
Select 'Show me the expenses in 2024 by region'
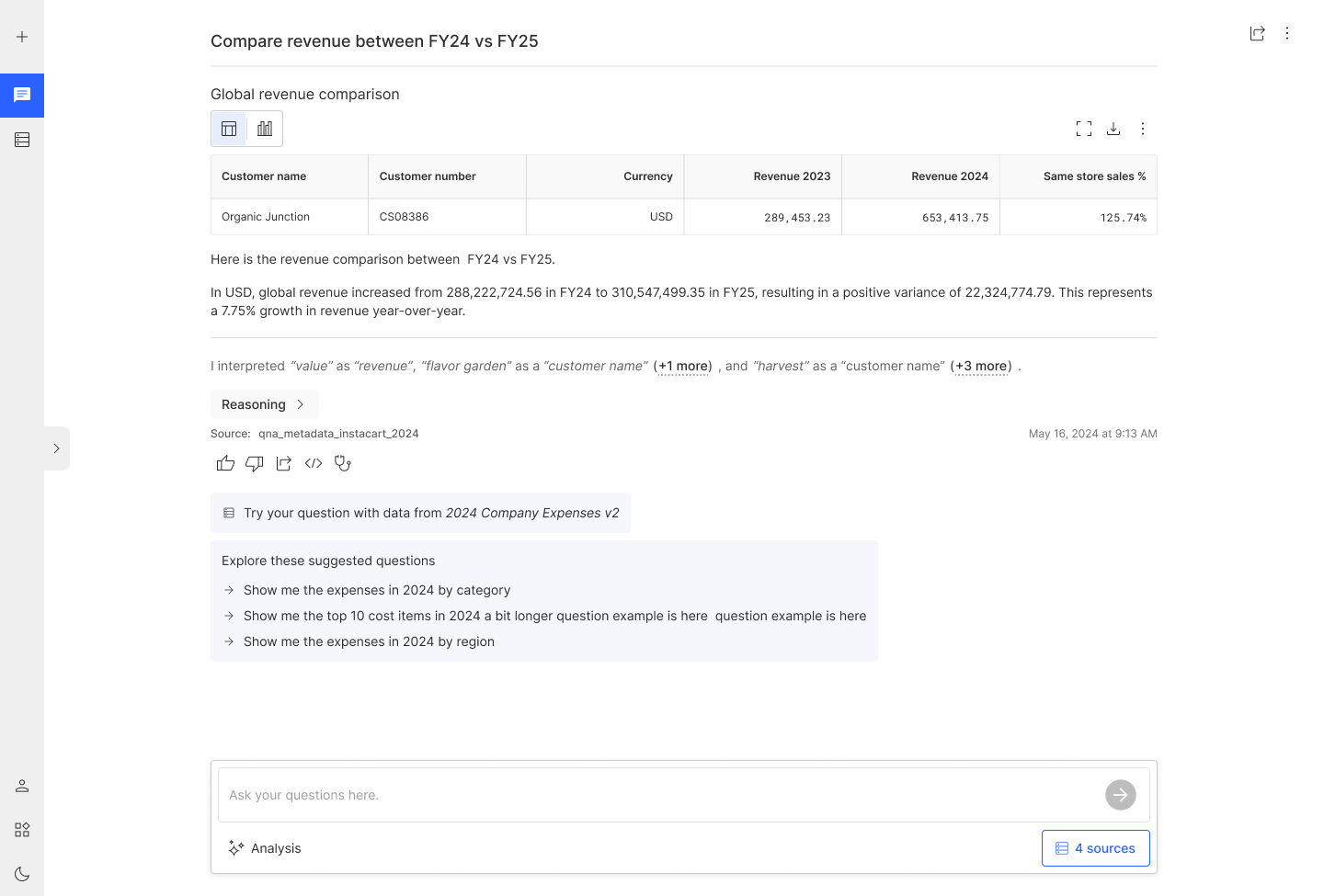point(369,641)
